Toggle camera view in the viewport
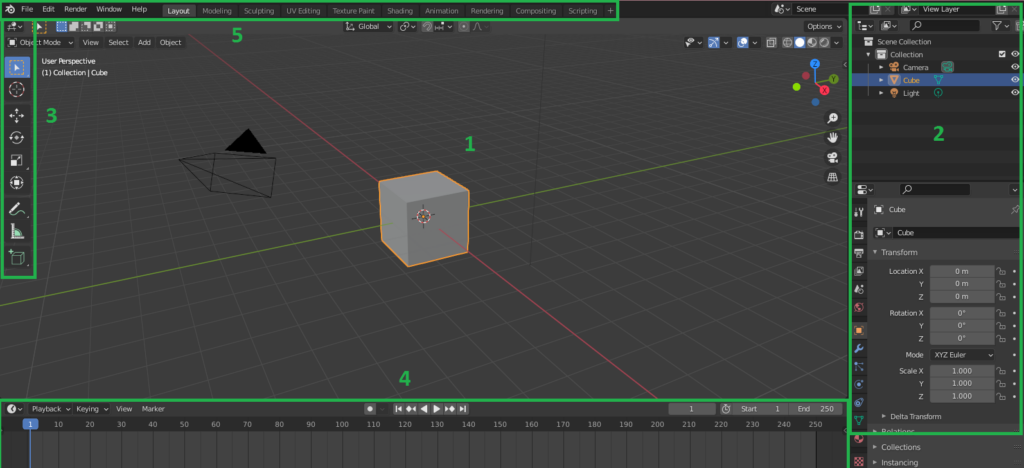Viewport: 1024px width, 468px height. [832, 157]
